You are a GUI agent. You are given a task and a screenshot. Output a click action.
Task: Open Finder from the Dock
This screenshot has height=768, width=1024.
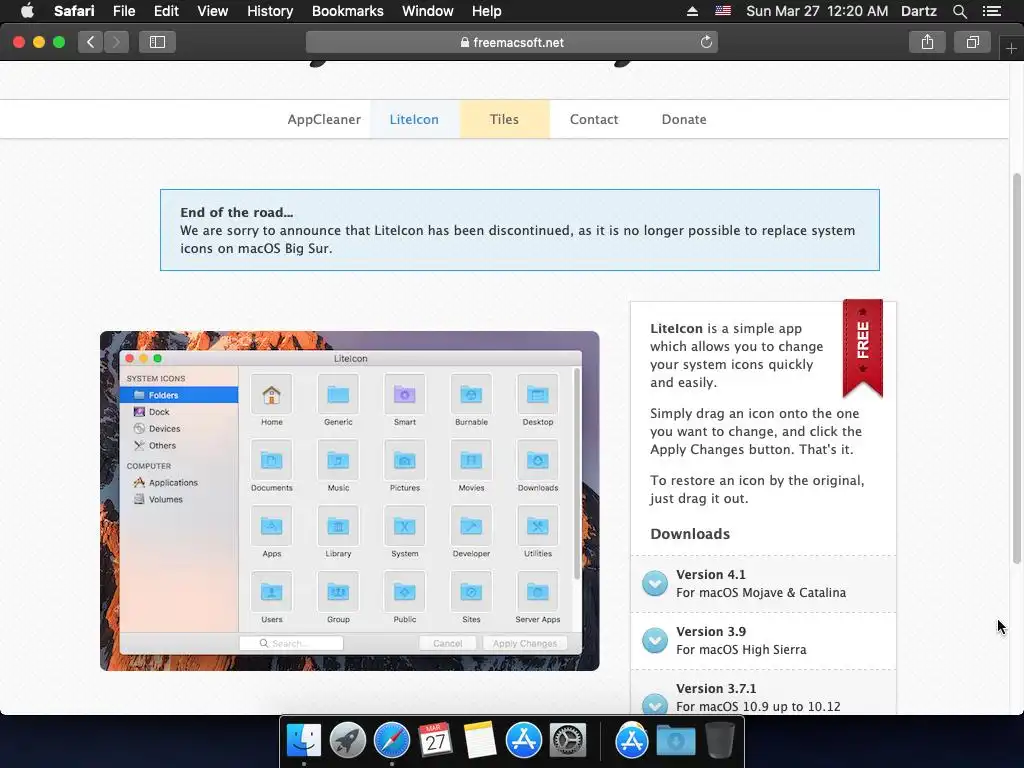pos(304,741)
